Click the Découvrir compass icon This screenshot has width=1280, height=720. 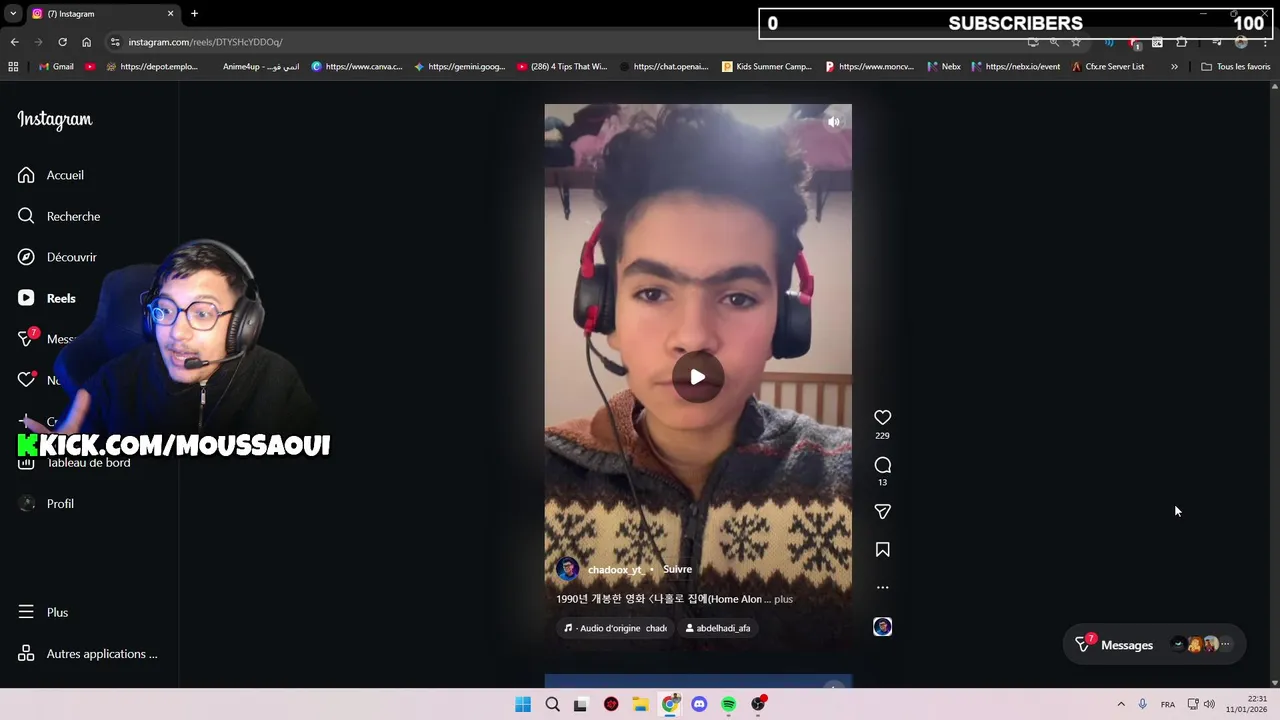click(x=26, y=257)
